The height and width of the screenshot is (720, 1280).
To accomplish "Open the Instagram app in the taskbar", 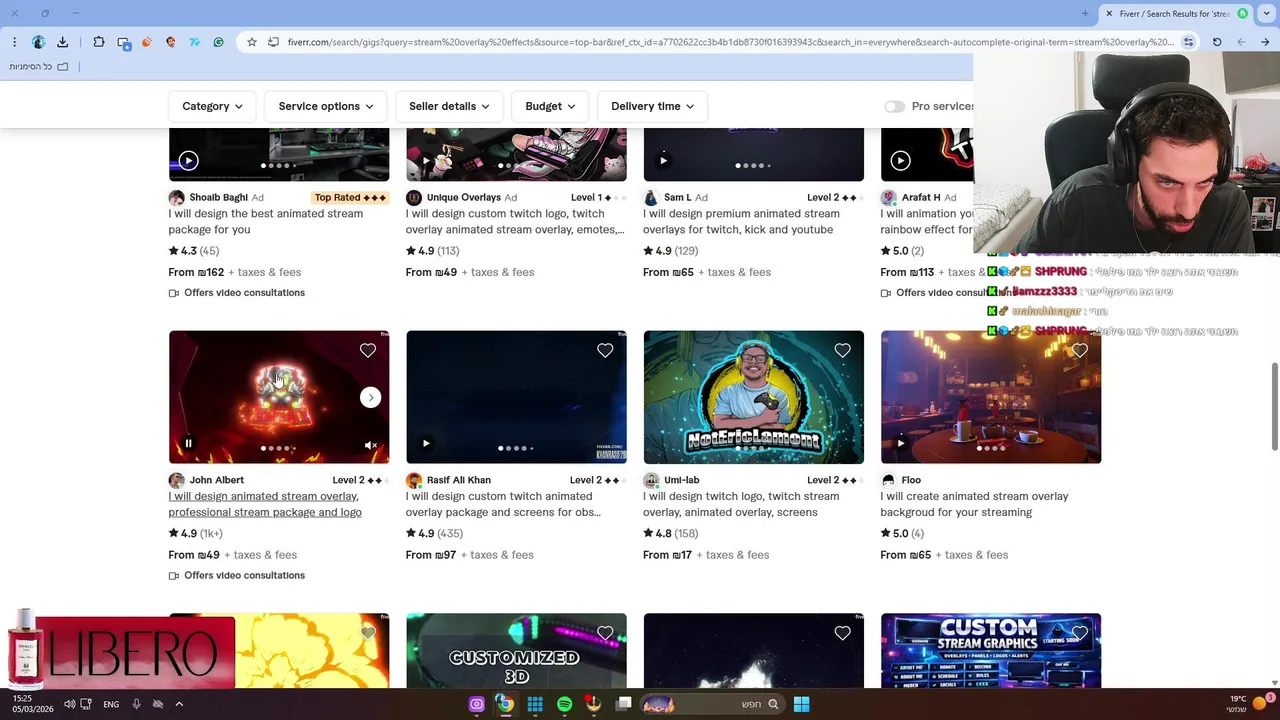I will [x=476, y=704].
